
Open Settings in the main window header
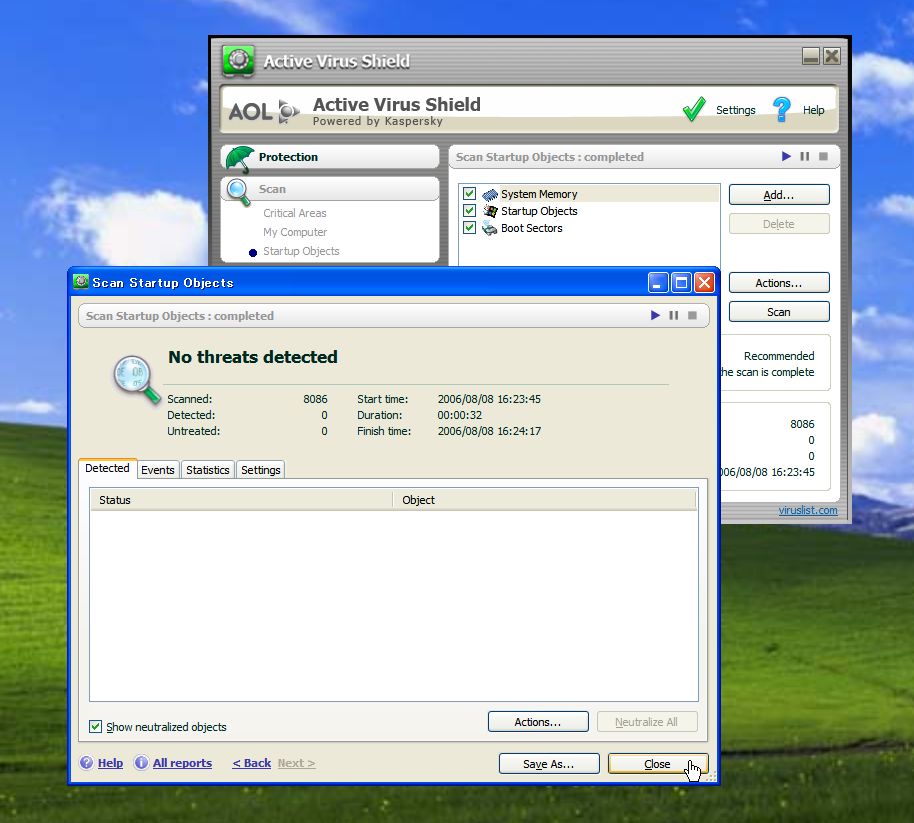[736, 110]
